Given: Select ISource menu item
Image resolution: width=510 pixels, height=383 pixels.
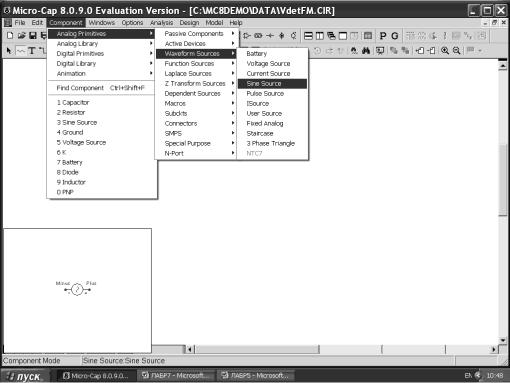Looking at the screenshot, I should [272, 104].
